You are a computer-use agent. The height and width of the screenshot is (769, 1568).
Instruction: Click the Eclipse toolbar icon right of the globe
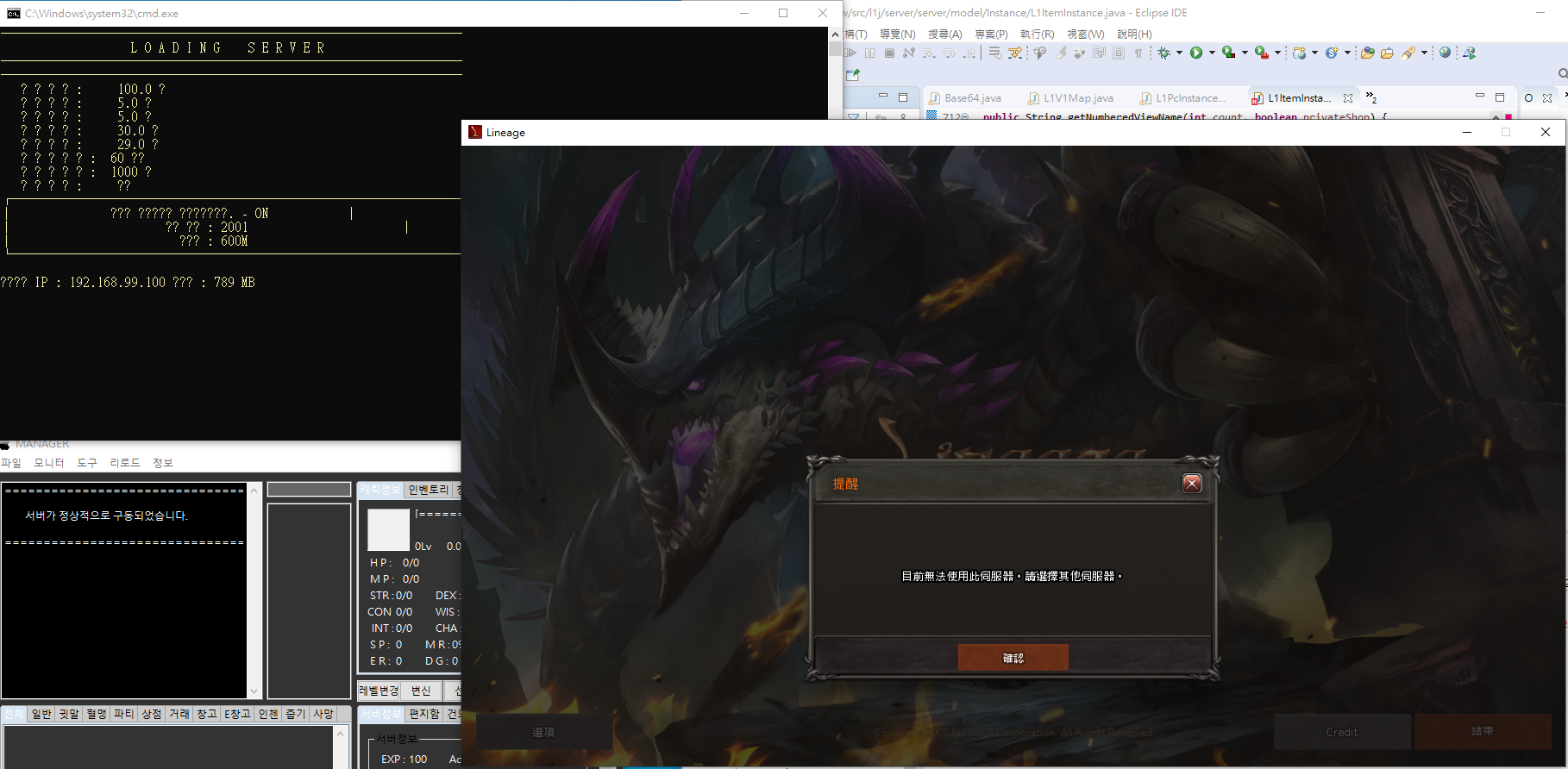(x=1470, y=53)
